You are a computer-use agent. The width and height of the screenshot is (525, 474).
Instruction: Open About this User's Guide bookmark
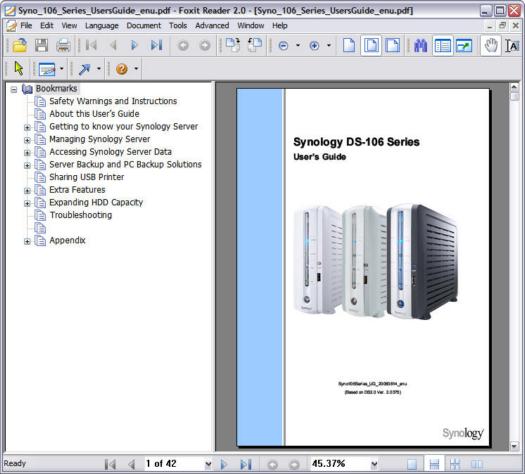click(94, 114)
